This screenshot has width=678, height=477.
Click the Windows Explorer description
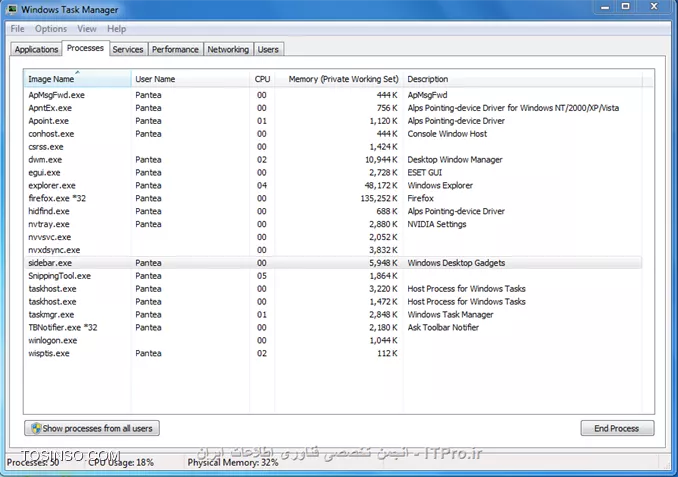[x=440, y=186]
